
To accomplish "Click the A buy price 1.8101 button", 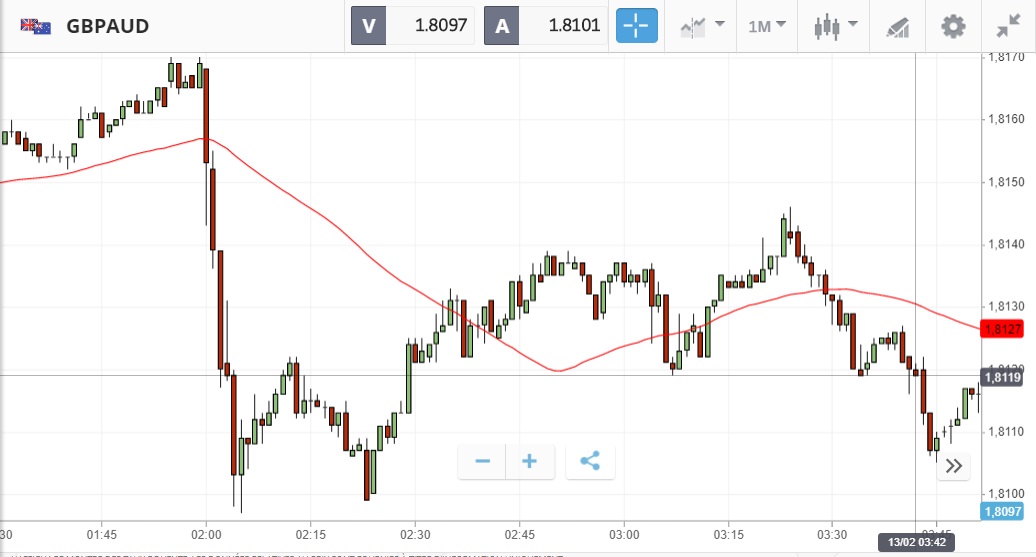I will click(545, 26).
